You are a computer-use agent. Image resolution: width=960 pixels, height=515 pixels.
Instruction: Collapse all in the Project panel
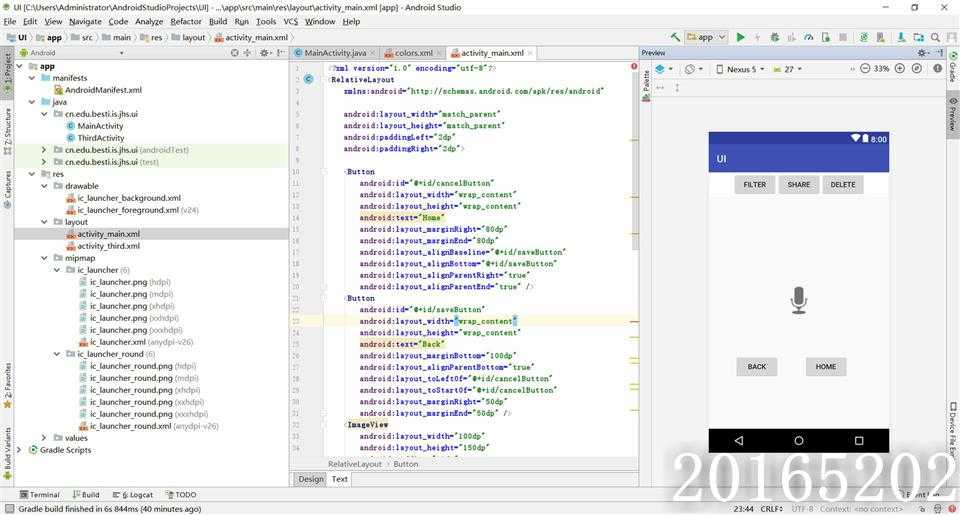248,53
